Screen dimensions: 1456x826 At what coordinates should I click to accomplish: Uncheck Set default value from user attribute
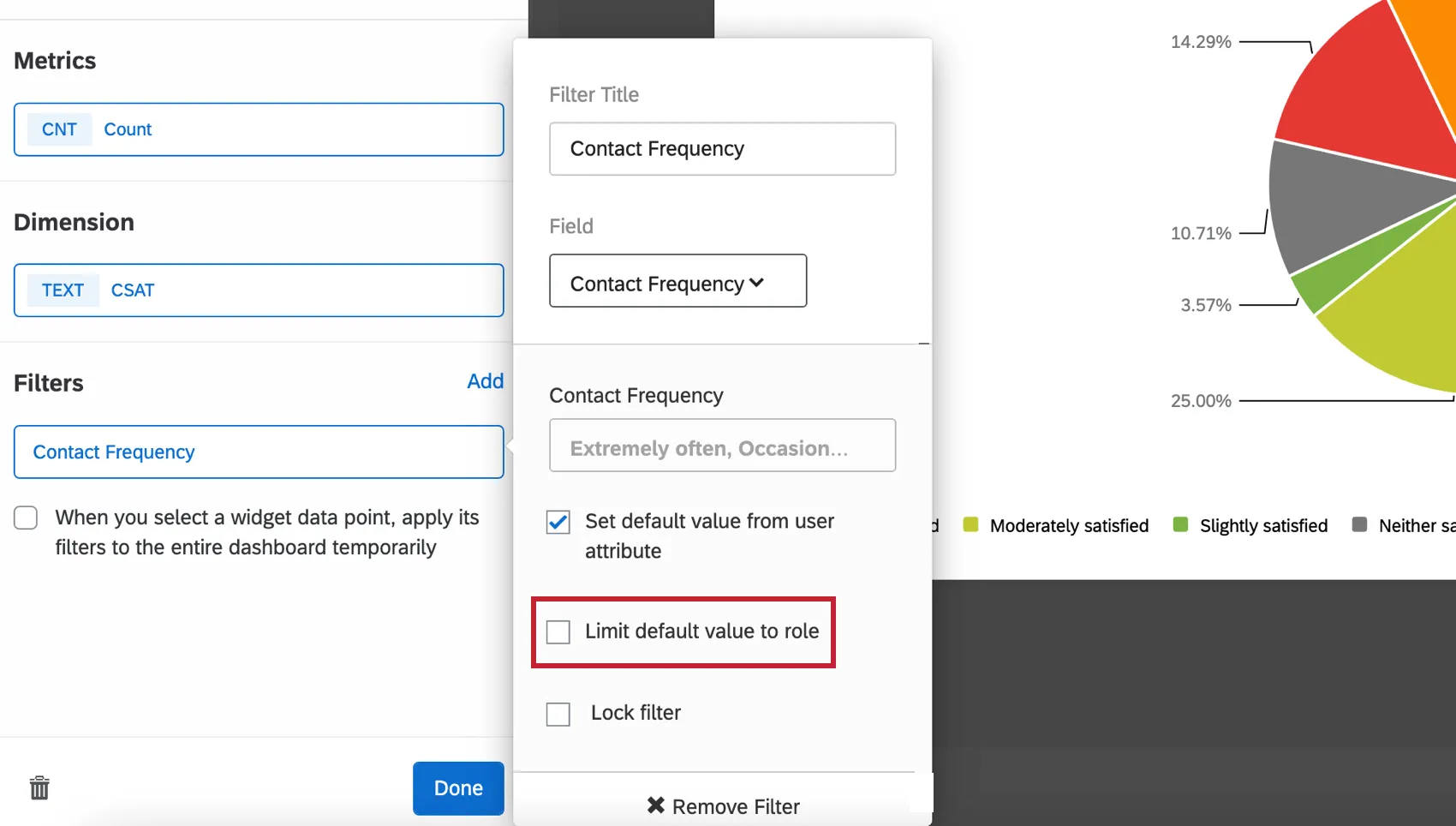[x=558, y=522]
